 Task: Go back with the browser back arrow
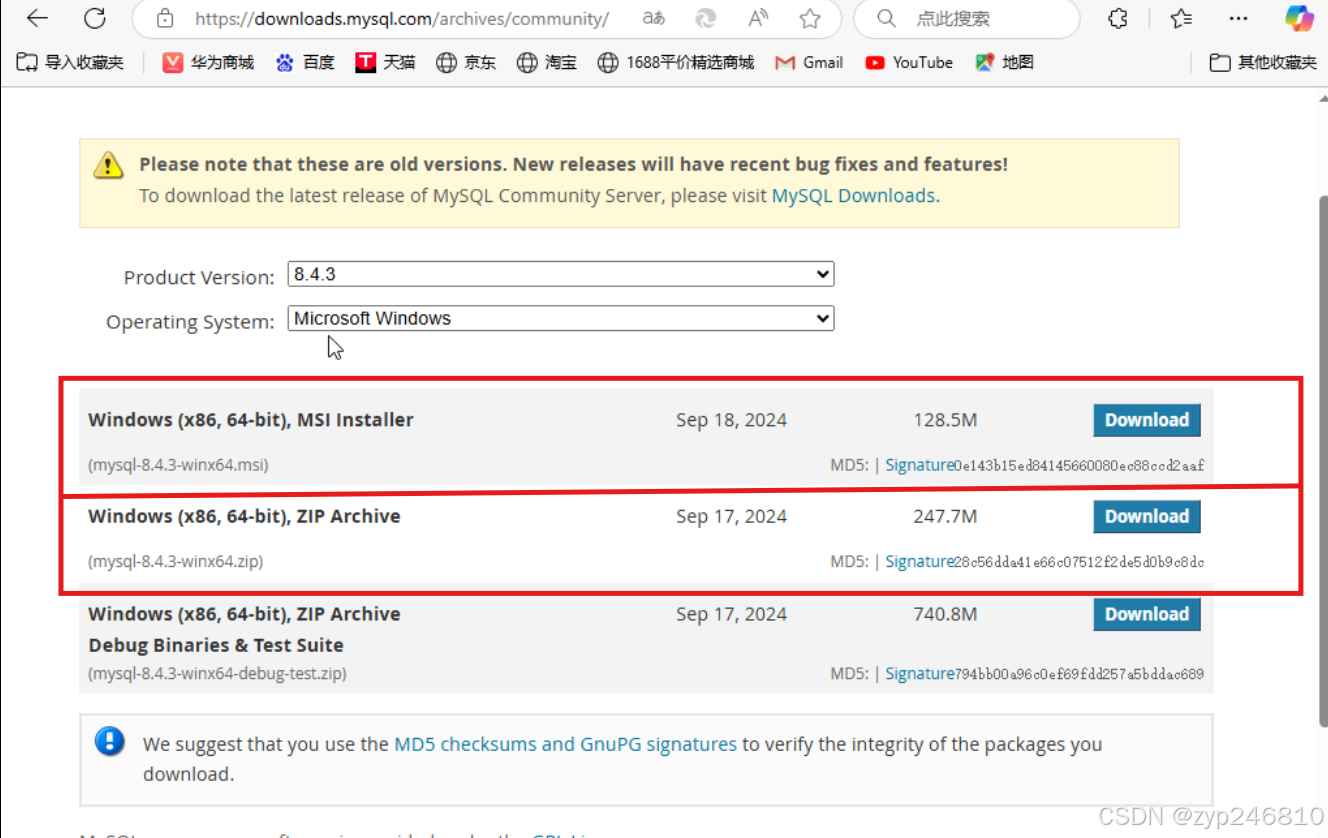(x=36, y=18)
